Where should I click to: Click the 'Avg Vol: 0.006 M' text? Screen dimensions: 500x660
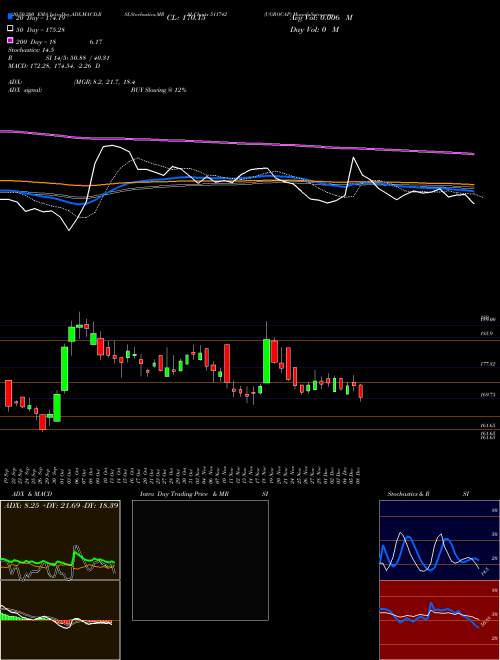click(x=321, y=18)
